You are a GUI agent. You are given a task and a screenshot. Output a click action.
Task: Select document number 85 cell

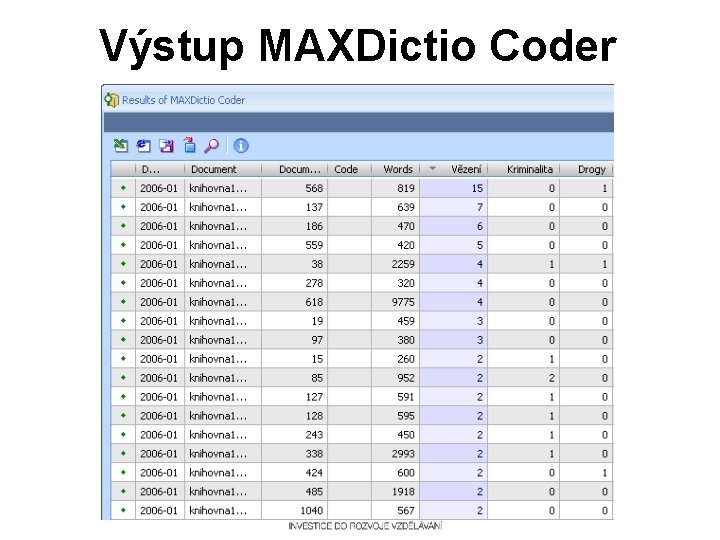(x=294, y=378)
